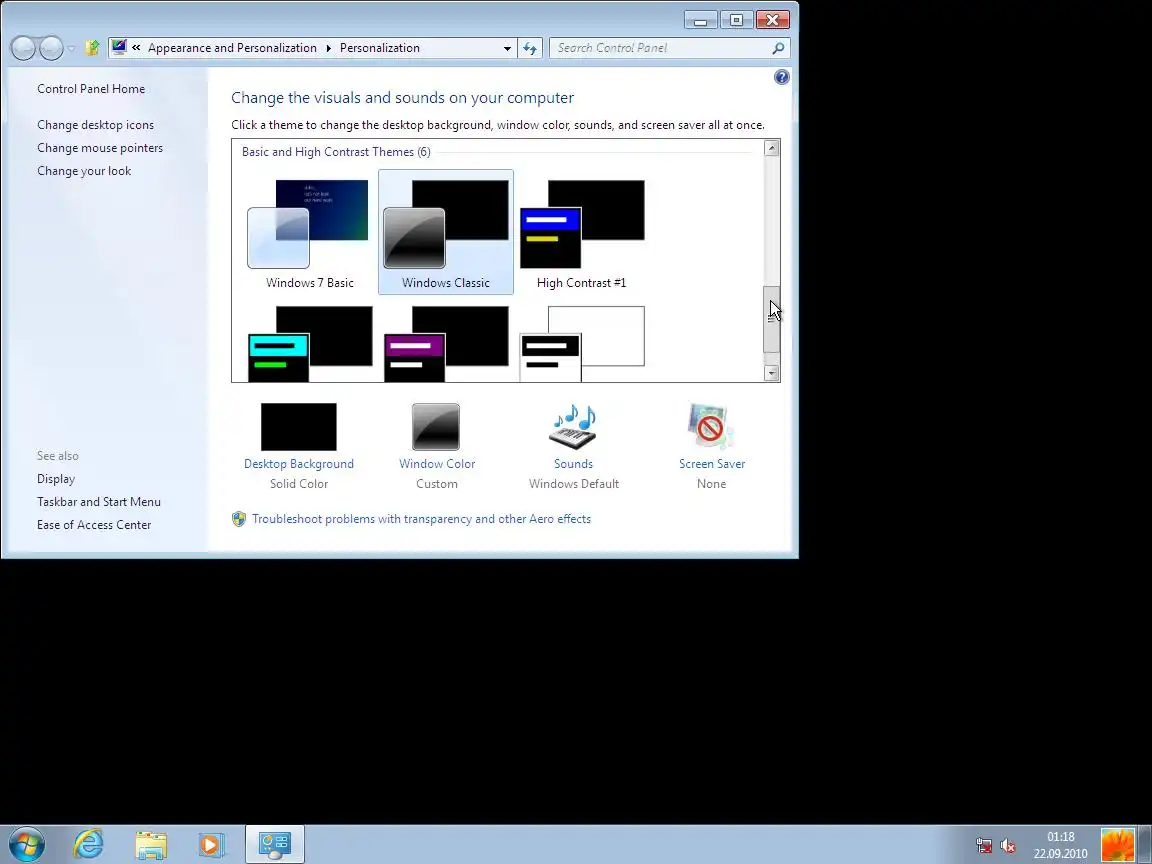This screenshot has width=1152, height=864.
Task: Click the Search Control Panel field
Action: coord(669,48)
